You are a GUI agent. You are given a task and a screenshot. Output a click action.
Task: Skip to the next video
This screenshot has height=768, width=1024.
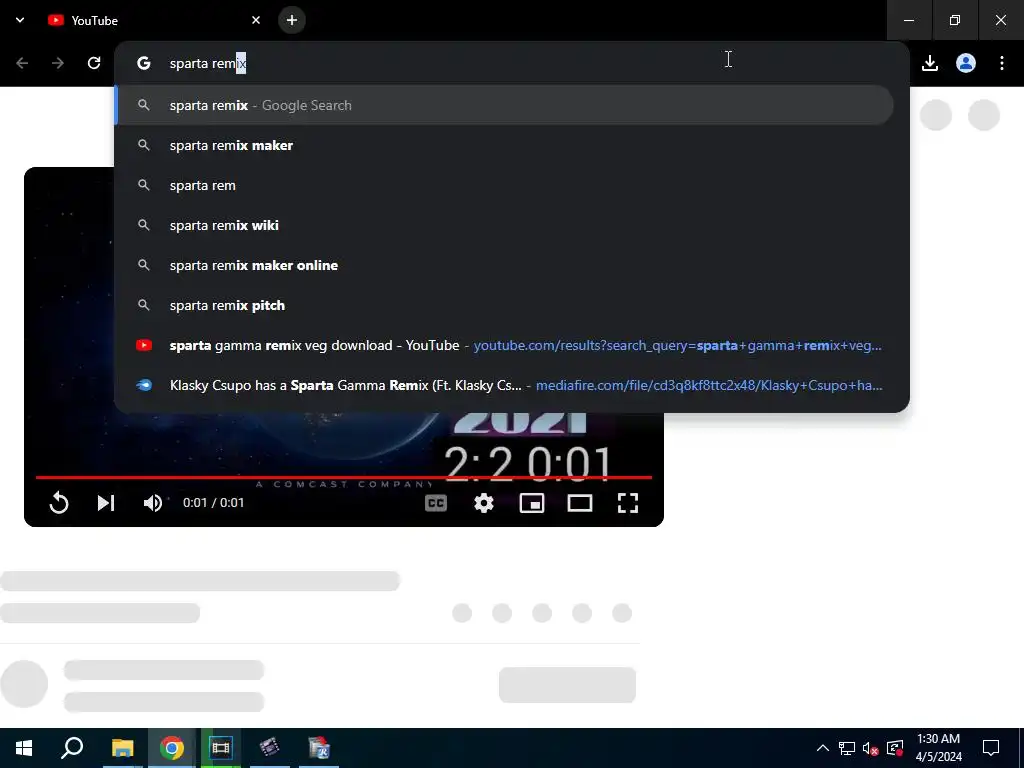tap(106, 503)
